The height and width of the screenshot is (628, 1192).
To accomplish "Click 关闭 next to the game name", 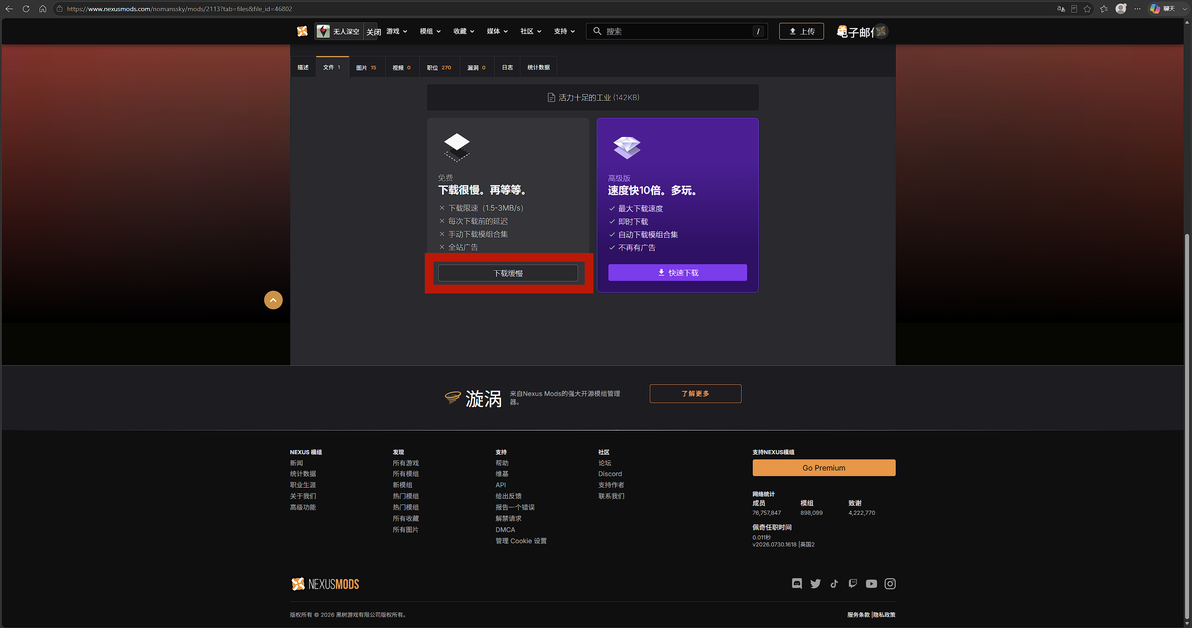I will [x=373, y=32].
